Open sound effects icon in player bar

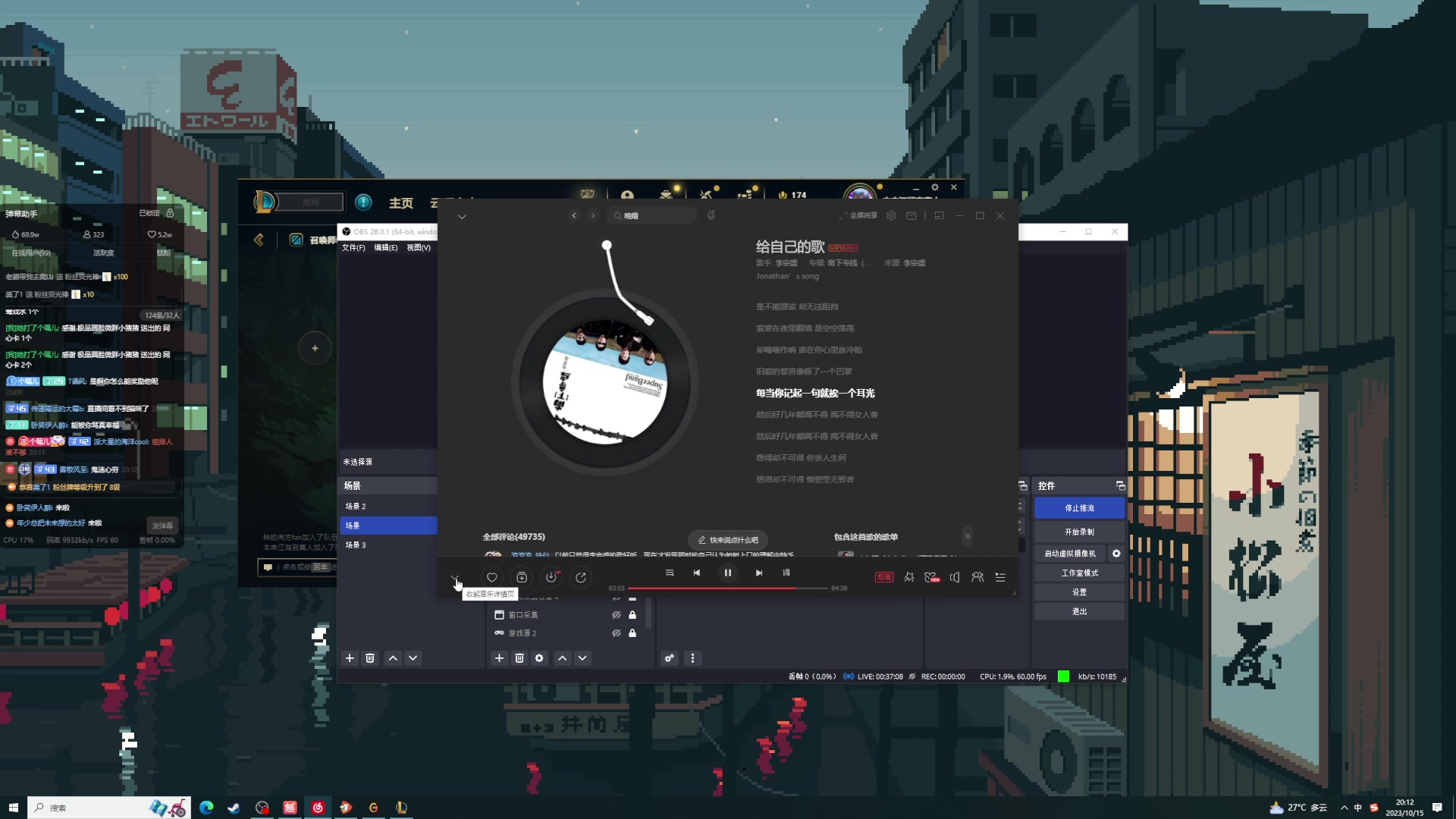pos(909,577)
